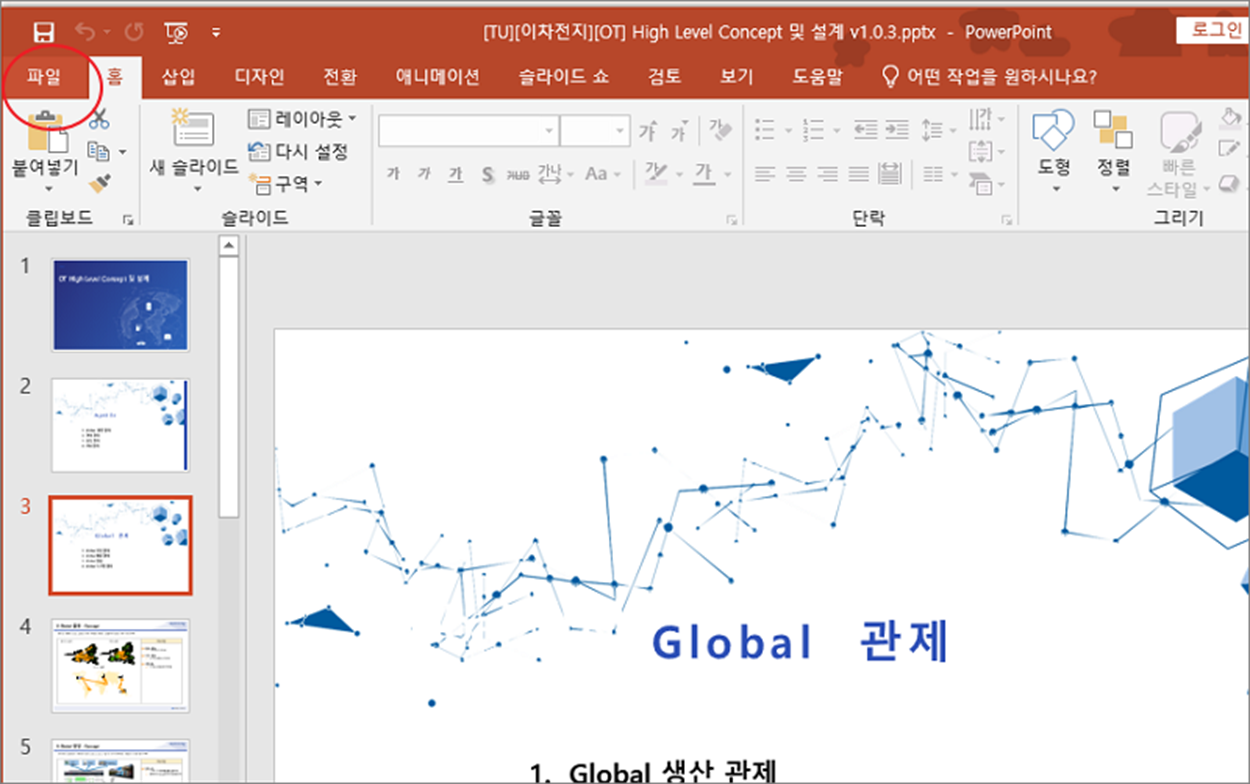
Task: Go to the 슬라이드 쇼 tab
Action: click(x=564, y=77)
